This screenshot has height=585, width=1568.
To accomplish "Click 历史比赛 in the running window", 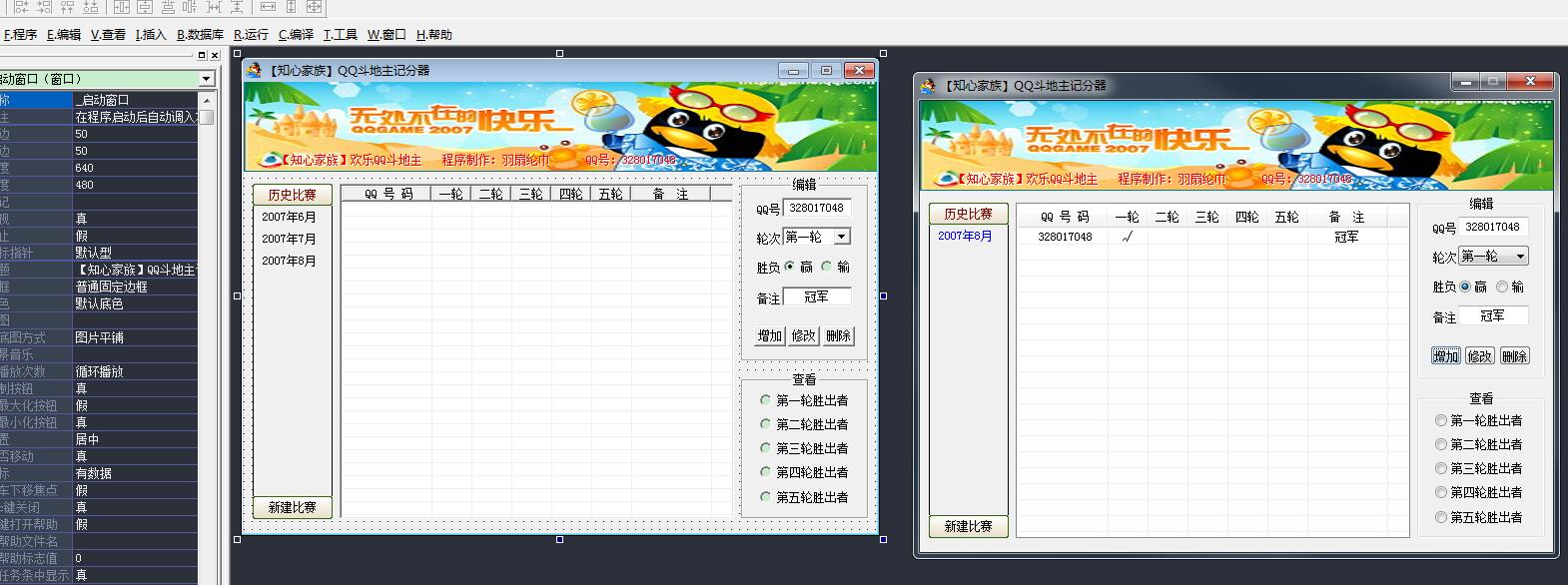I will (968, 214).
